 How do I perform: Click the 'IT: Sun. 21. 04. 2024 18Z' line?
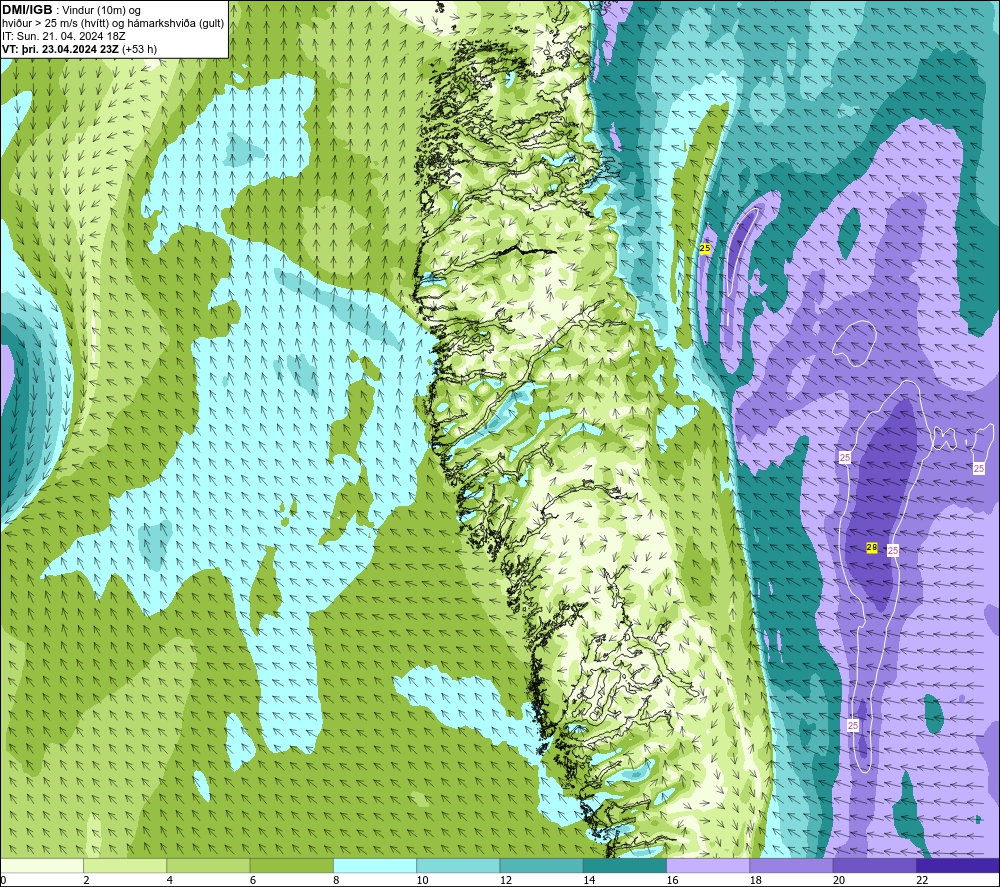pyautogui.click(x=64, y=36)
